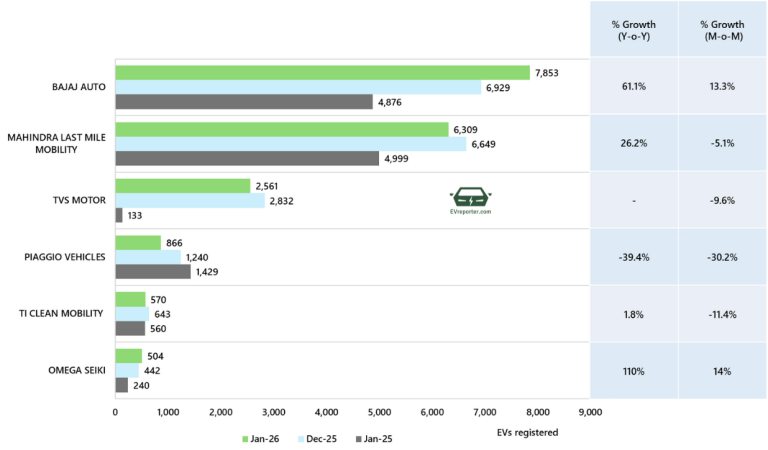This screenshot has width=768, height=450.
Task: Click Piaggio's green bar labeled 866
Action: click(x=138, y=243)
